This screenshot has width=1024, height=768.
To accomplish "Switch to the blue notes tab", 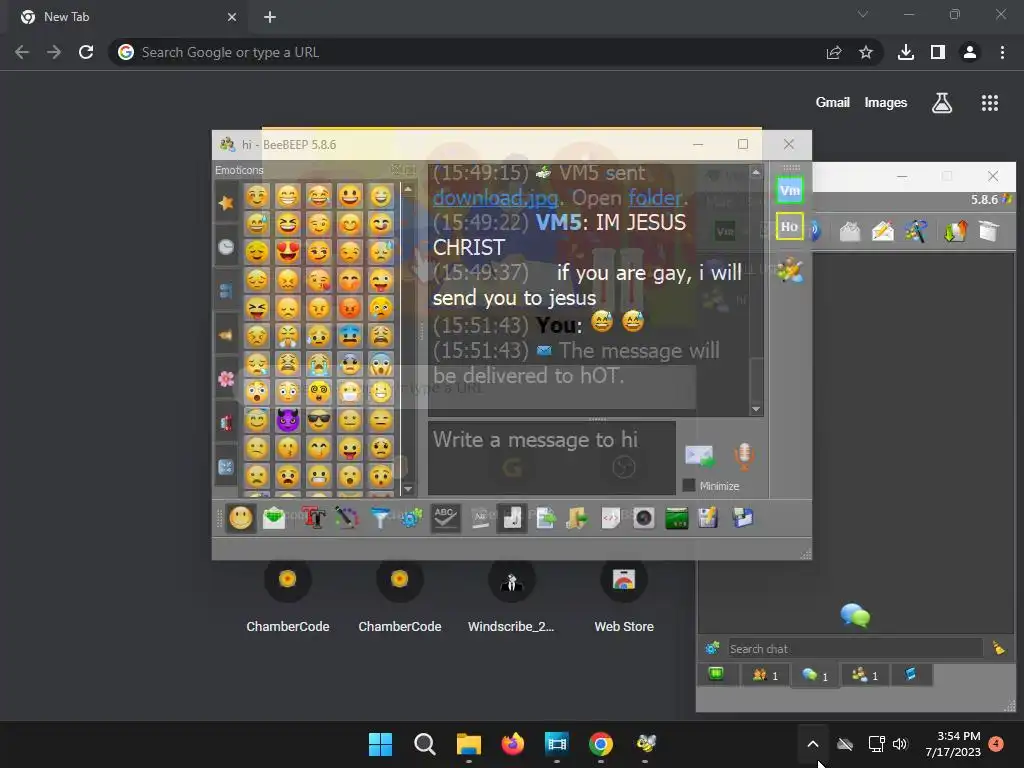I will (910, 674).
